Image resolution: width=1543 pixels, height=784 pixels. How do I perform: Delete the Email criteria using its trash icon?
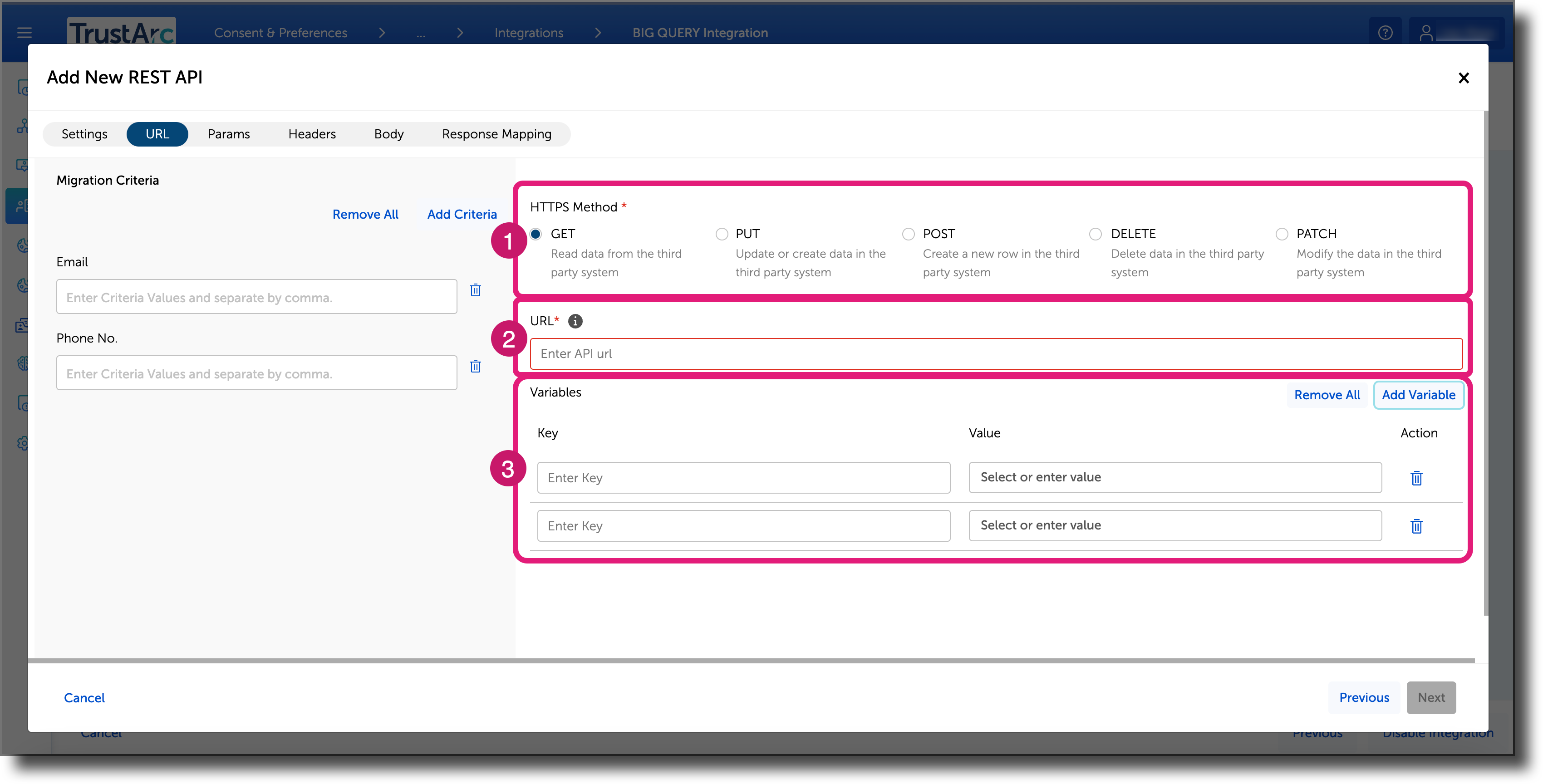click(x=475, y=290)
